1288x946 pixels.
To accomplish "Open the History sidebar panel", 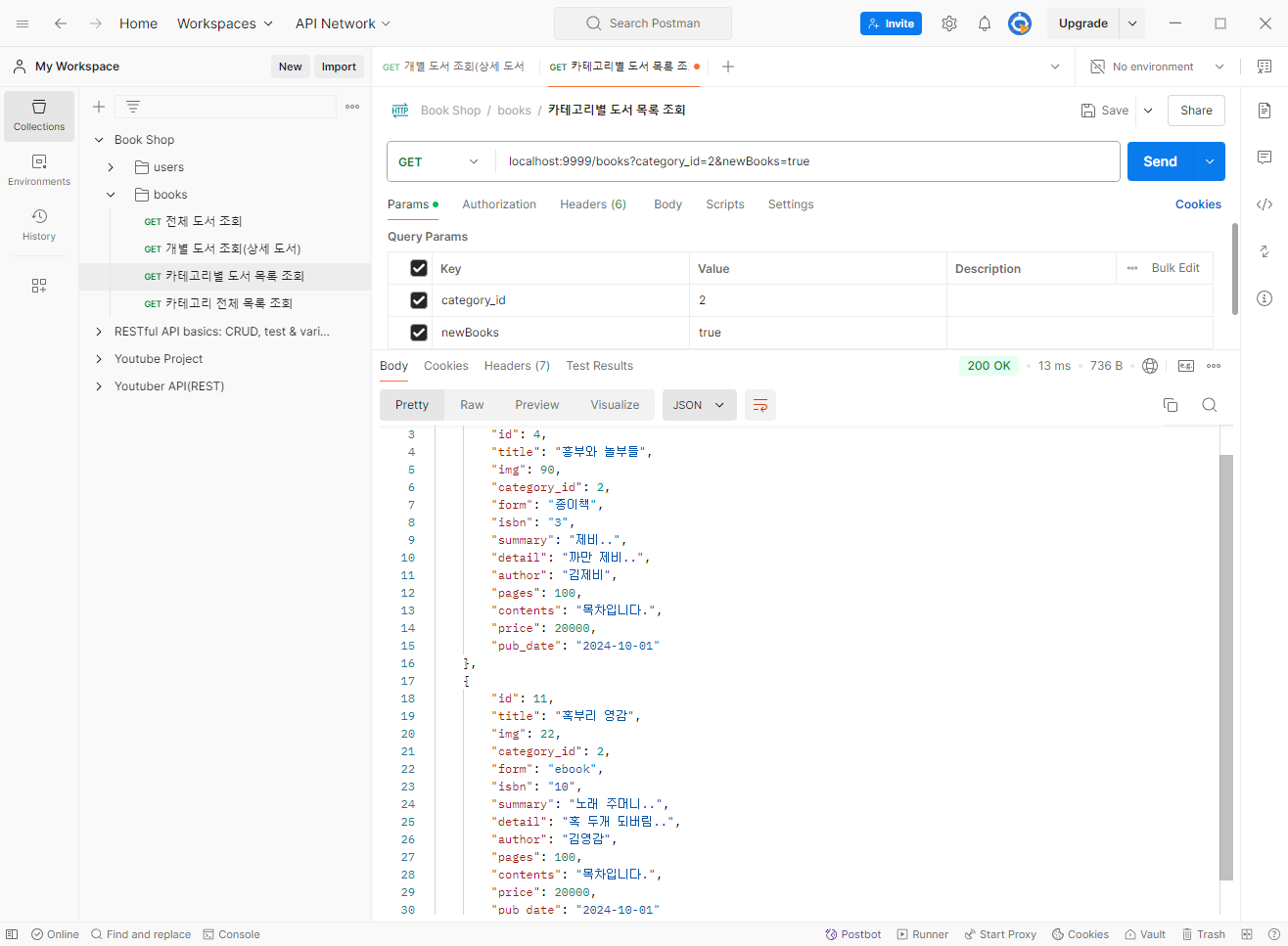I will coord(39,225).
